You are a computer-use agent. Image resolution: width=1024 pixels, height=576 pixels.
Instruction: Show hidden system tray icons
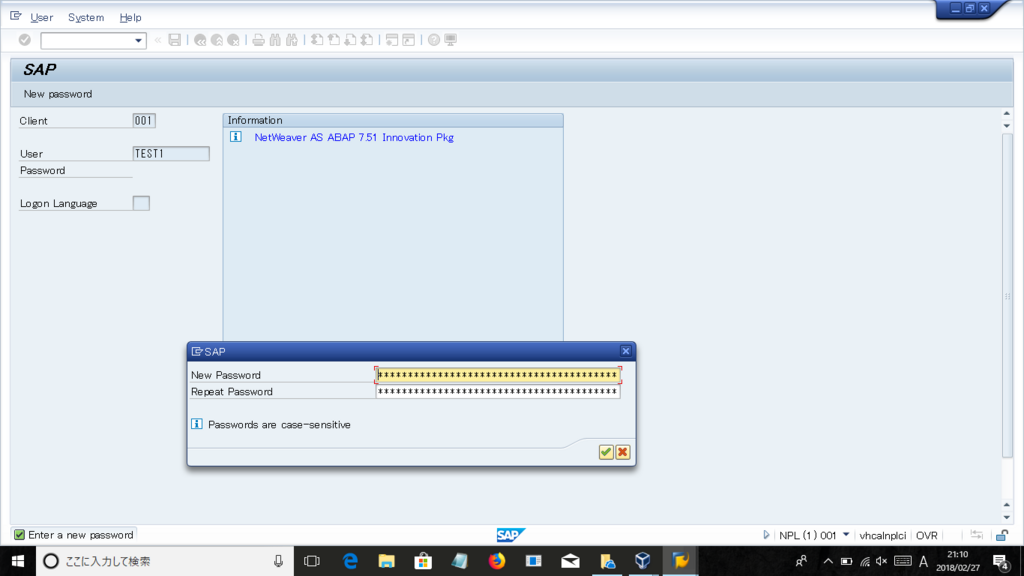click(x=827, y=561)
